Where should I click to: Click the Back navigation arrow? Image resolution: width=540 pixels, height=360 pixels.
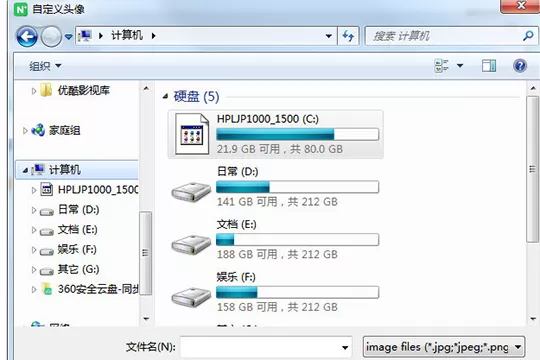pos(27,36)
